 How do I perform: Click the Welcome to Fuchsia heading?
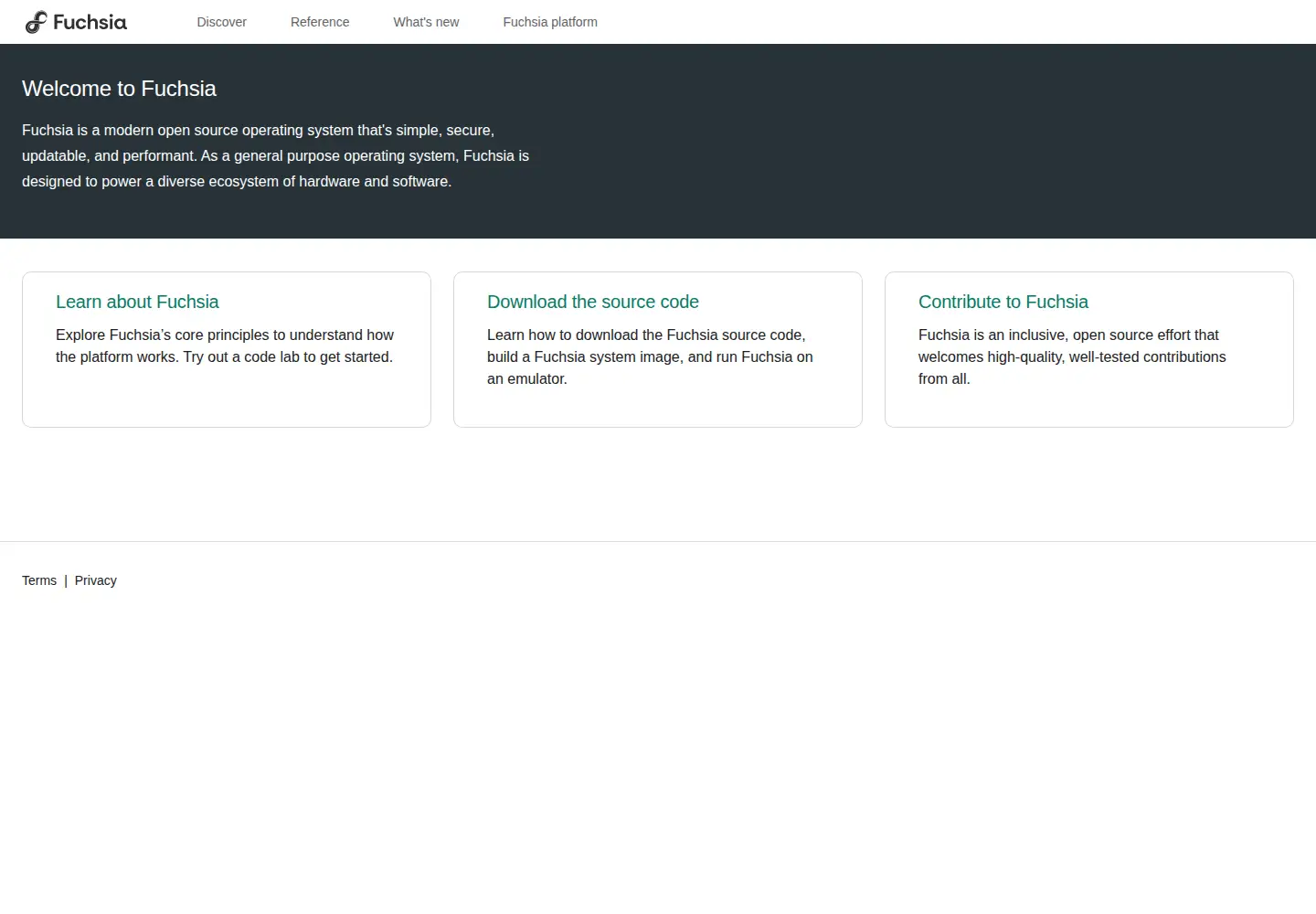coord(119,89)
